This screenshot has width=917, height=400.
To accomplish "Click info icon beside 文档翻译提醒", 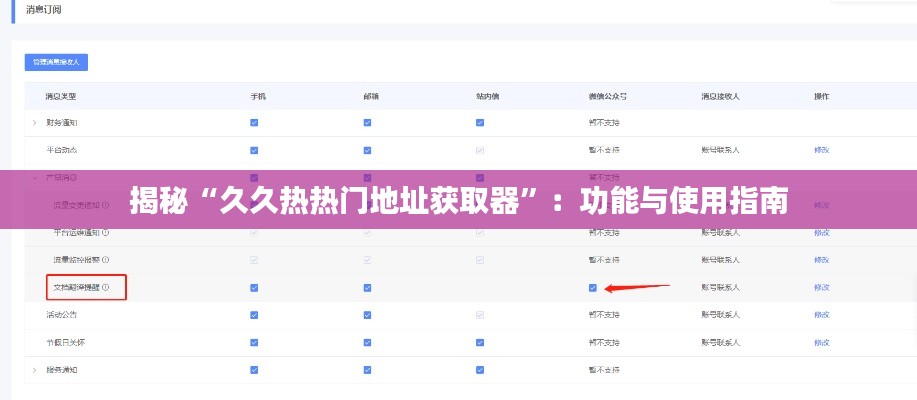I will pos(106,287).
